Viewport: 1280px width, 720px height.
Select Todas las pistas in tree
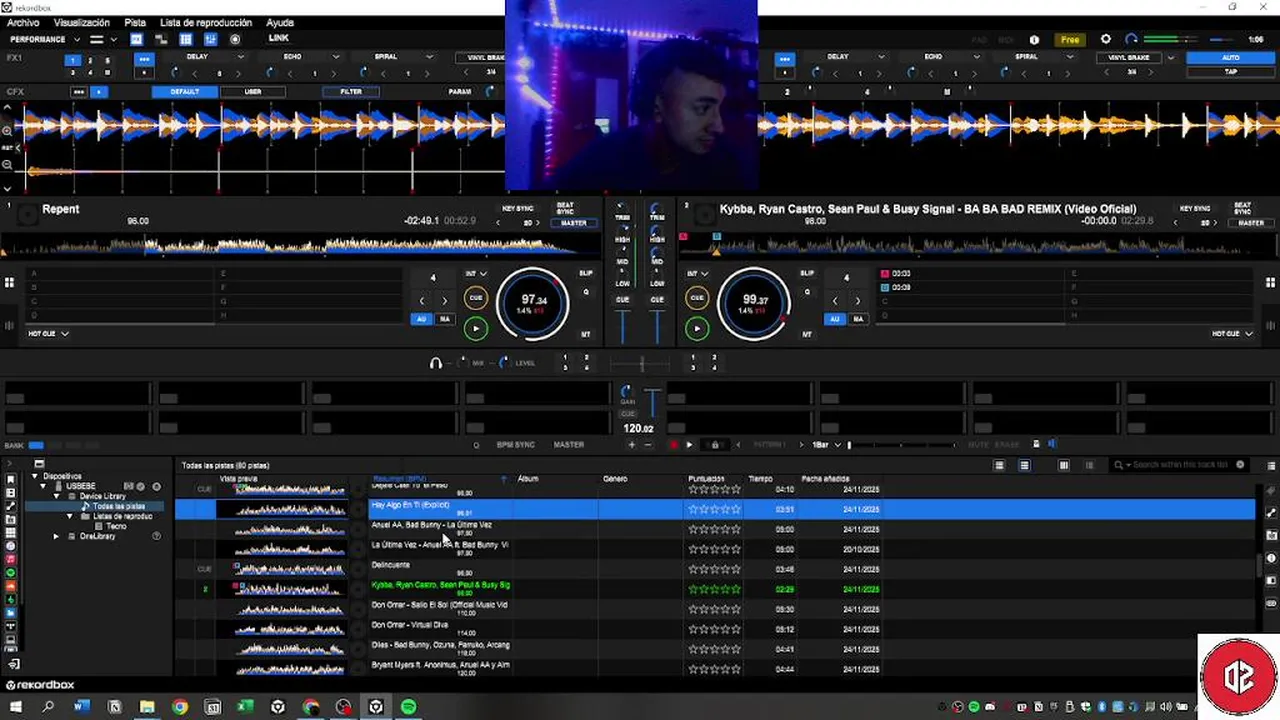(x=119, y=506)
